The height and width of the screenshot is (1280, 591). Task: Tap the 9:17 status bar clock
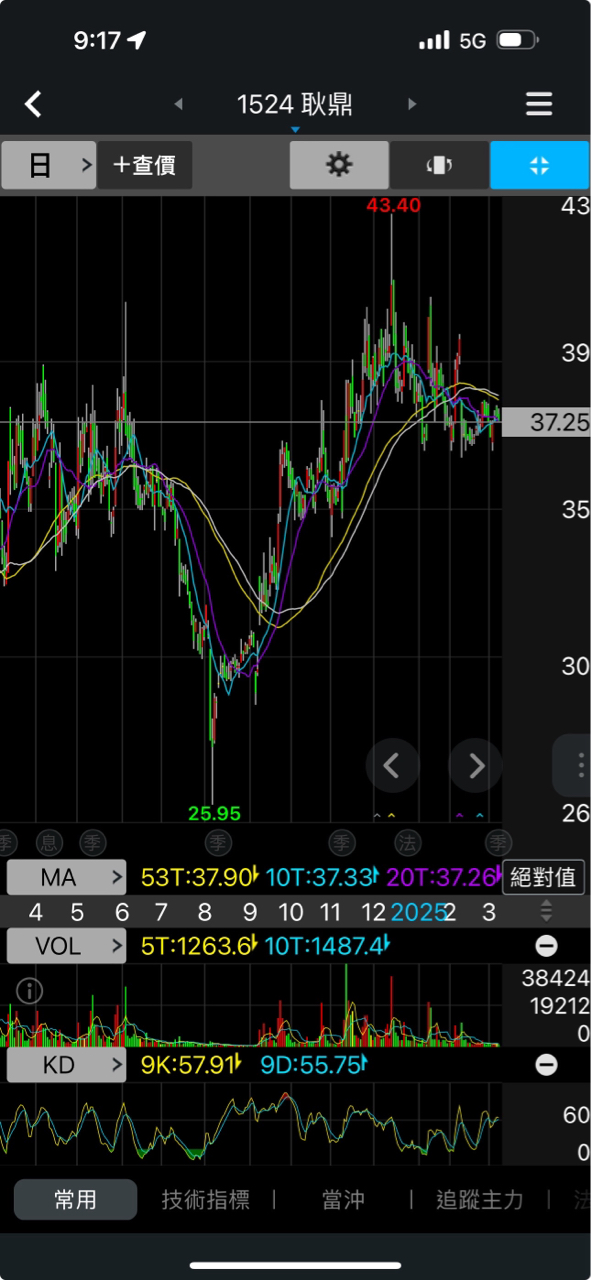tap(96, 41)
